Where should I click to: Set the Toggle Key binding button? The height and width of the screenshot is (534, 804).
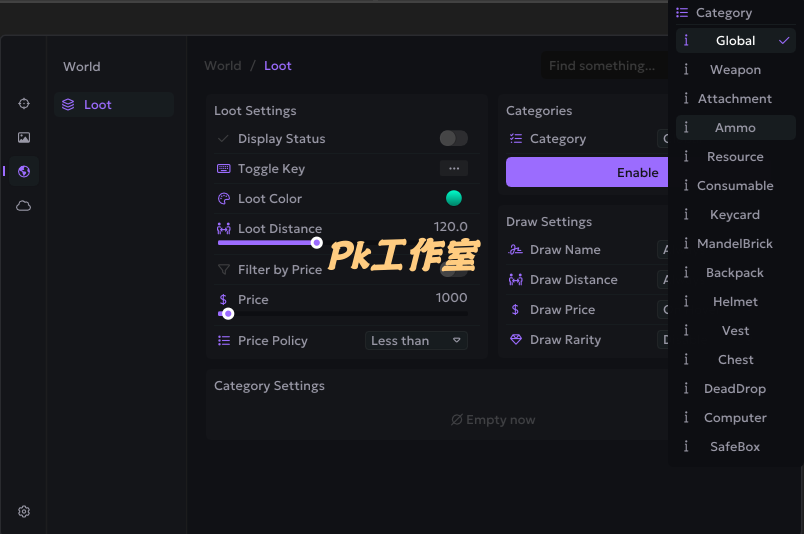tap(453, 168)
